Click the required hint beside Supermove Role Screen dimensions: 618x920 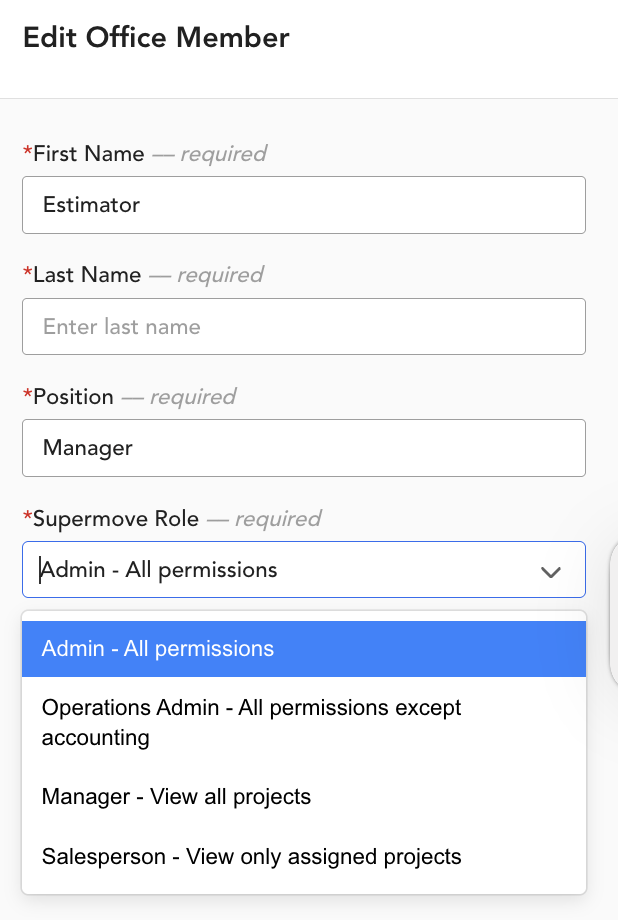pos(278,519)
